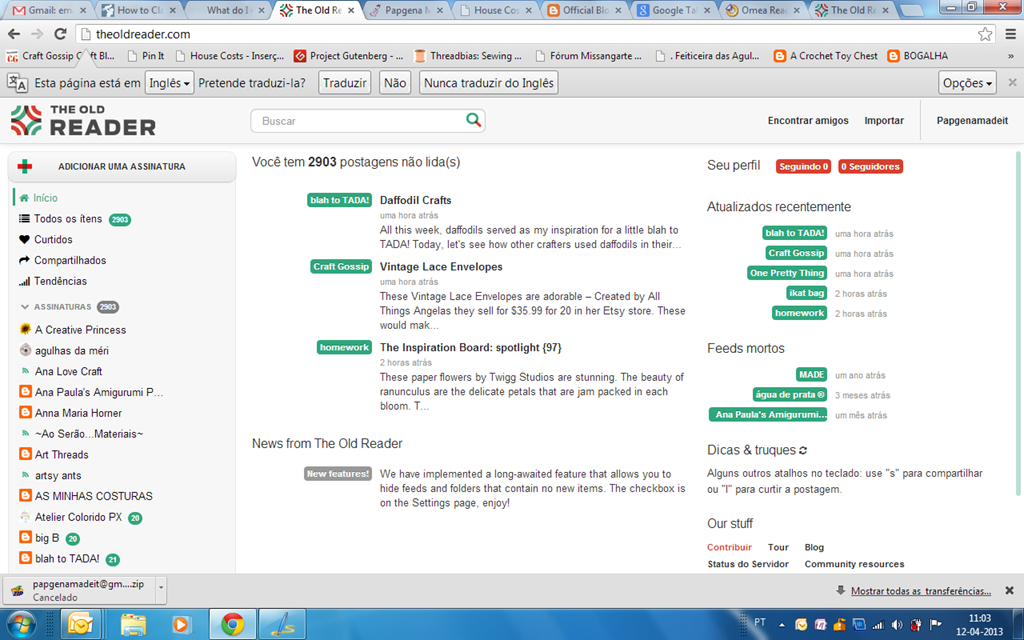Click the MADE dead feed tag
1024x640 pixels.
pyautogui.click(x=811, y=374)
